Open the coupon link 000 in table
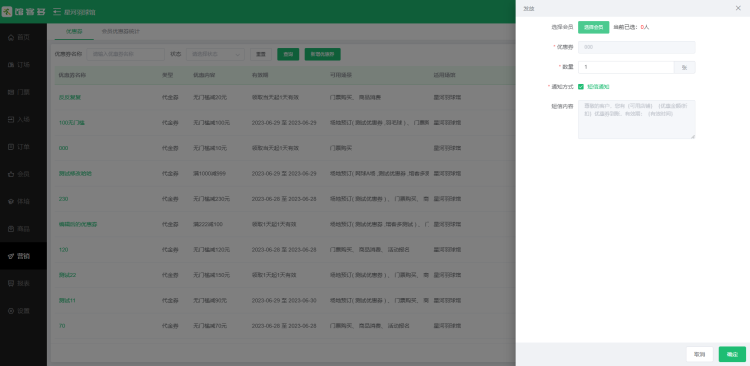750x366 pixels. pyautogui.click(x=63, y=148)
